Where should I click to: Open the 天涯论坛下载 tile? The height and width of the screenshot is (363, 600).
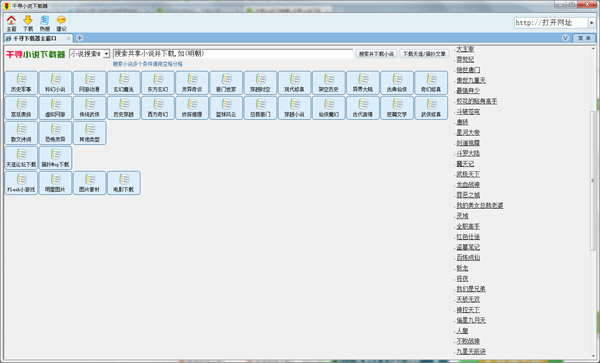(21, 158)
